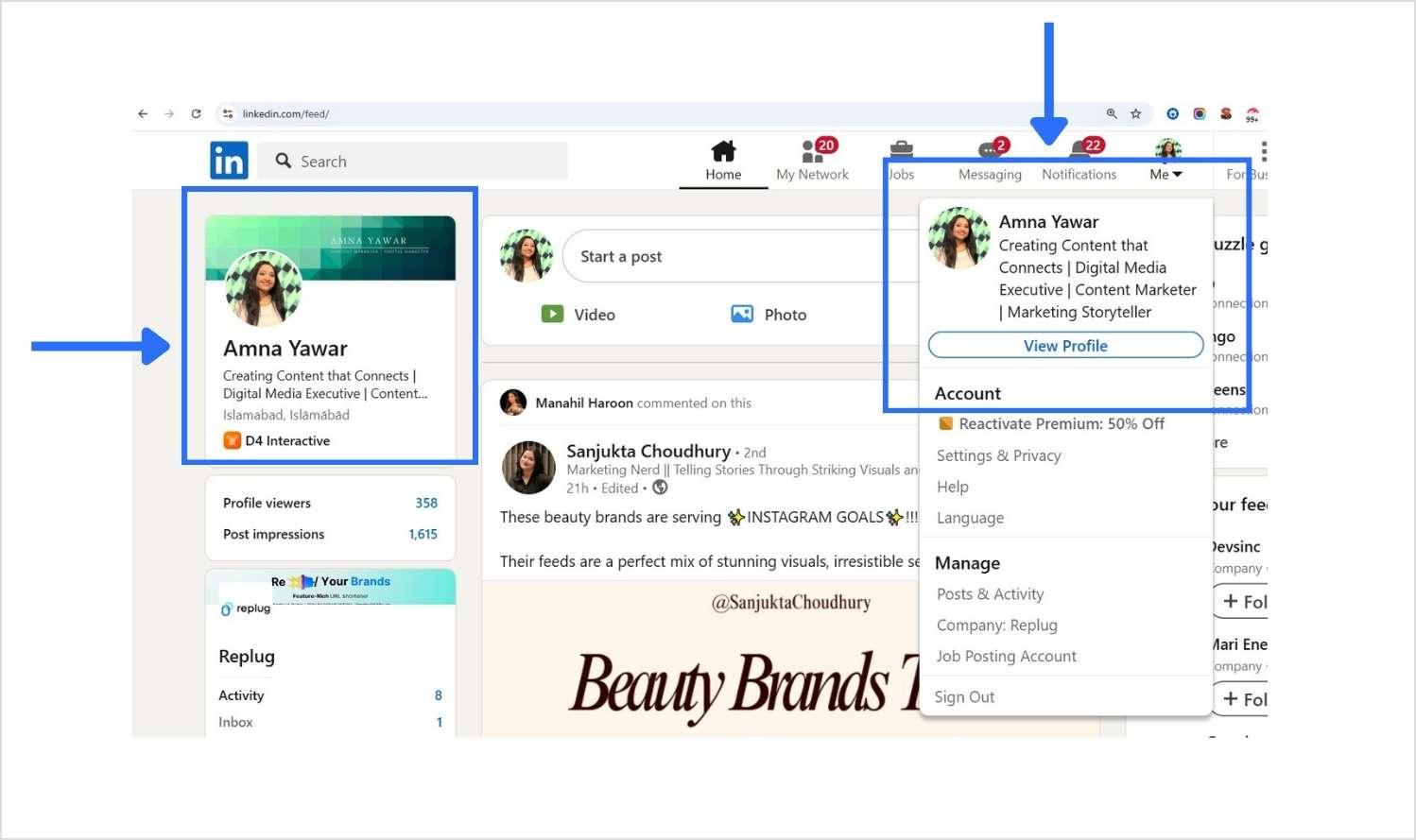Open the Notifications bell icon
The height and width of the screenshot is (840, 1416).
click(x=1079, y=152)
